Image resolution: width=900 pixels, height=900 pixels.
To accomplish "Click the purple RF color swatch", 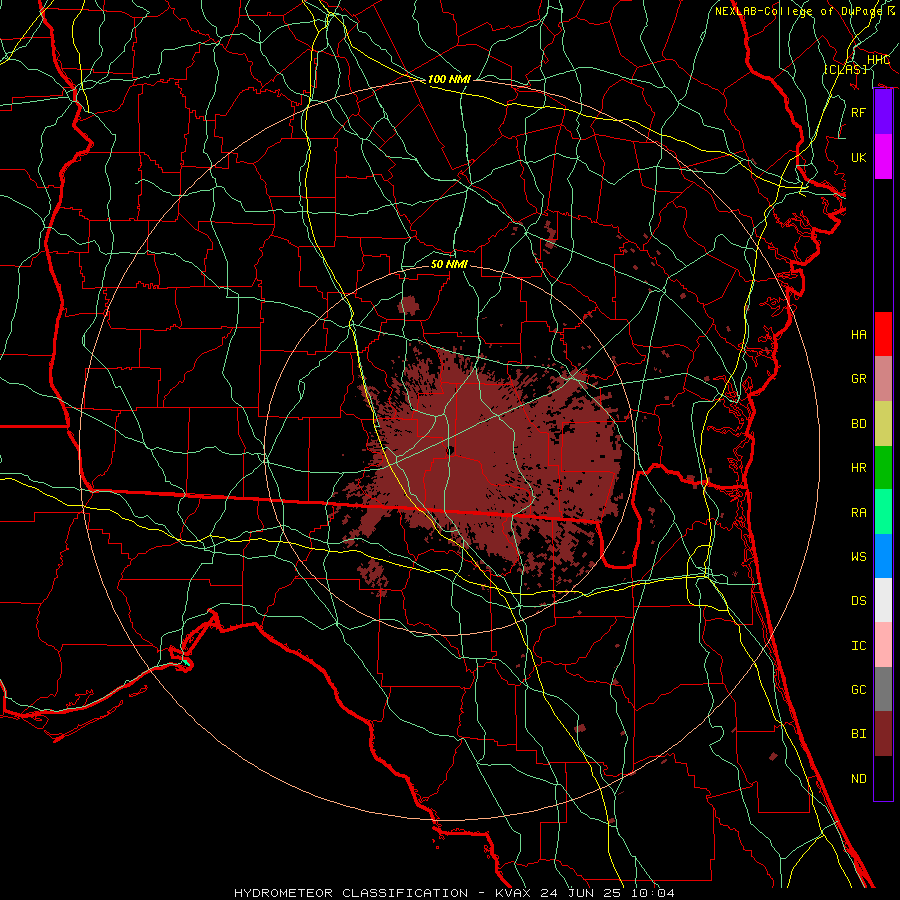I will click(x=883, y=112).
